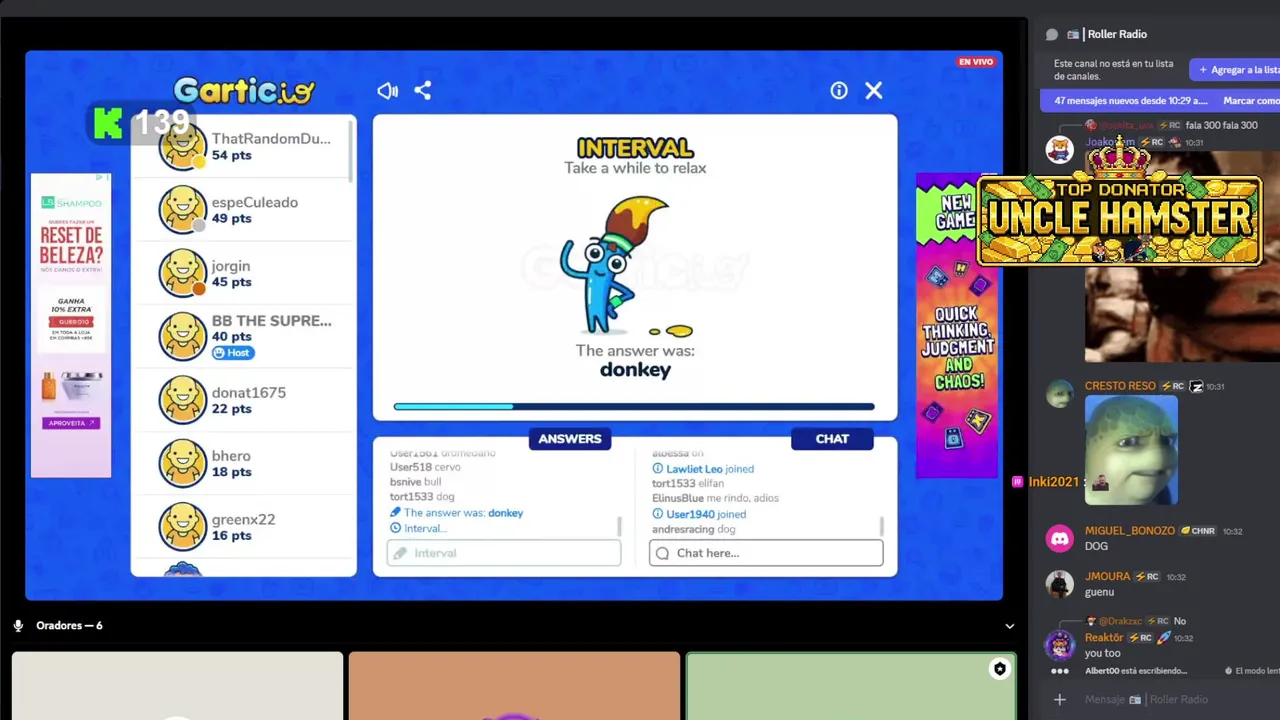
Task: Click JMOURA's user avatar
Action: pyautogui.click(x=1059, y=584)
